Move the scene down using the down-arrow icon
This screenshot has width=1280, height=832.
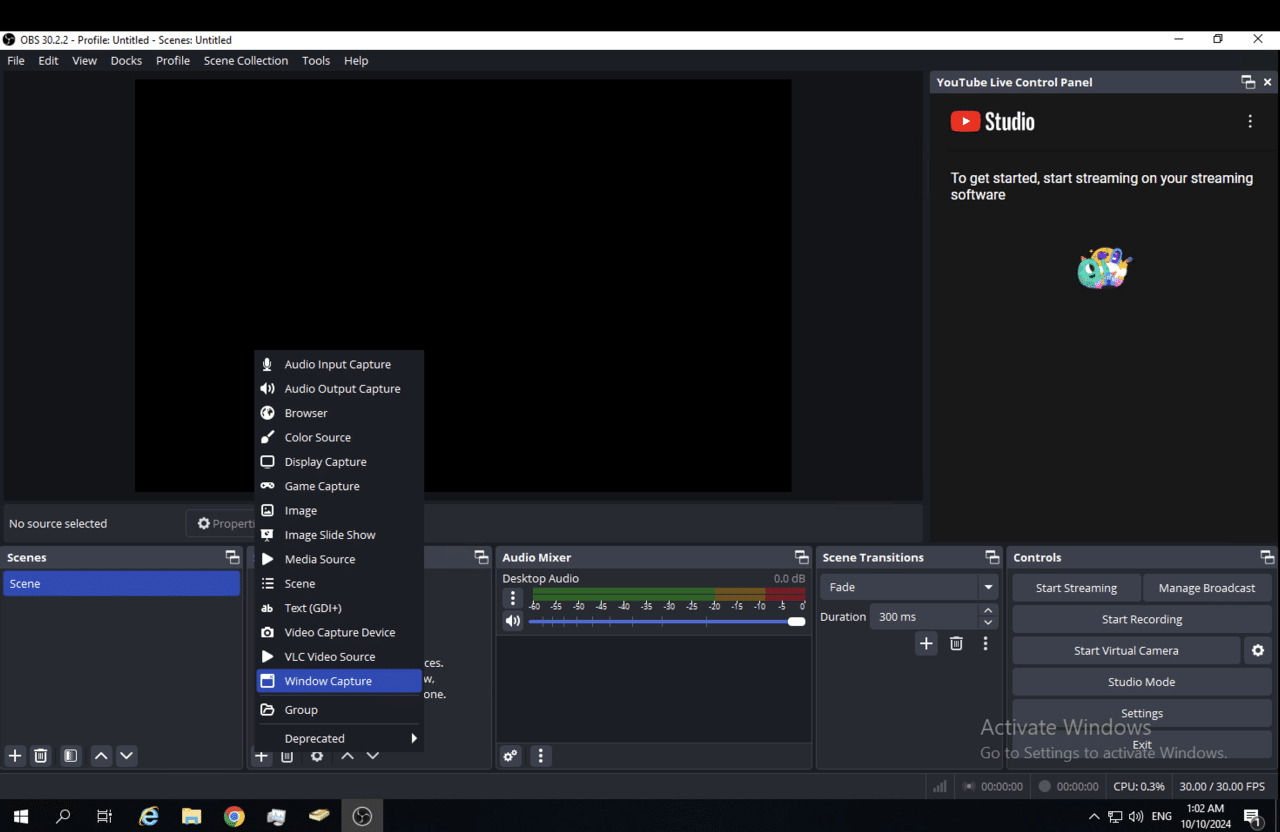pyautogui.click(x=126, y=756)
